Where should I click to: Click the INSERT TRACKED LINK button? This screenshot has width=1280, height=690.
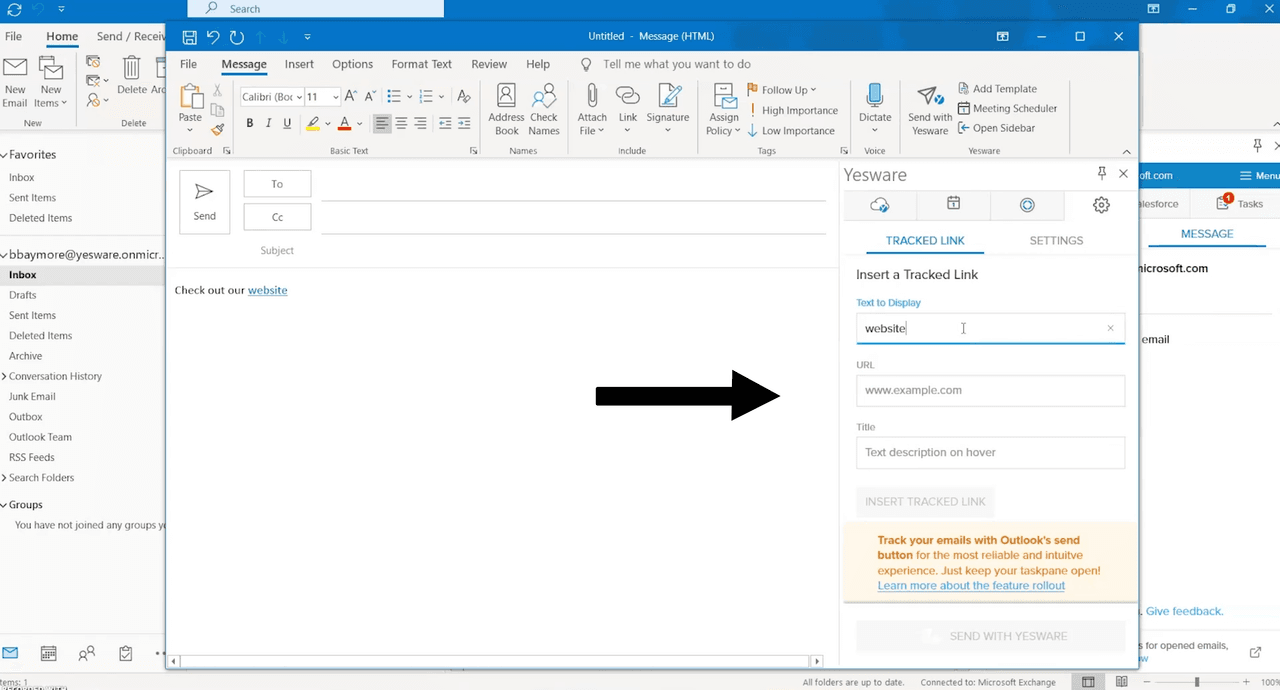(925, 502)
